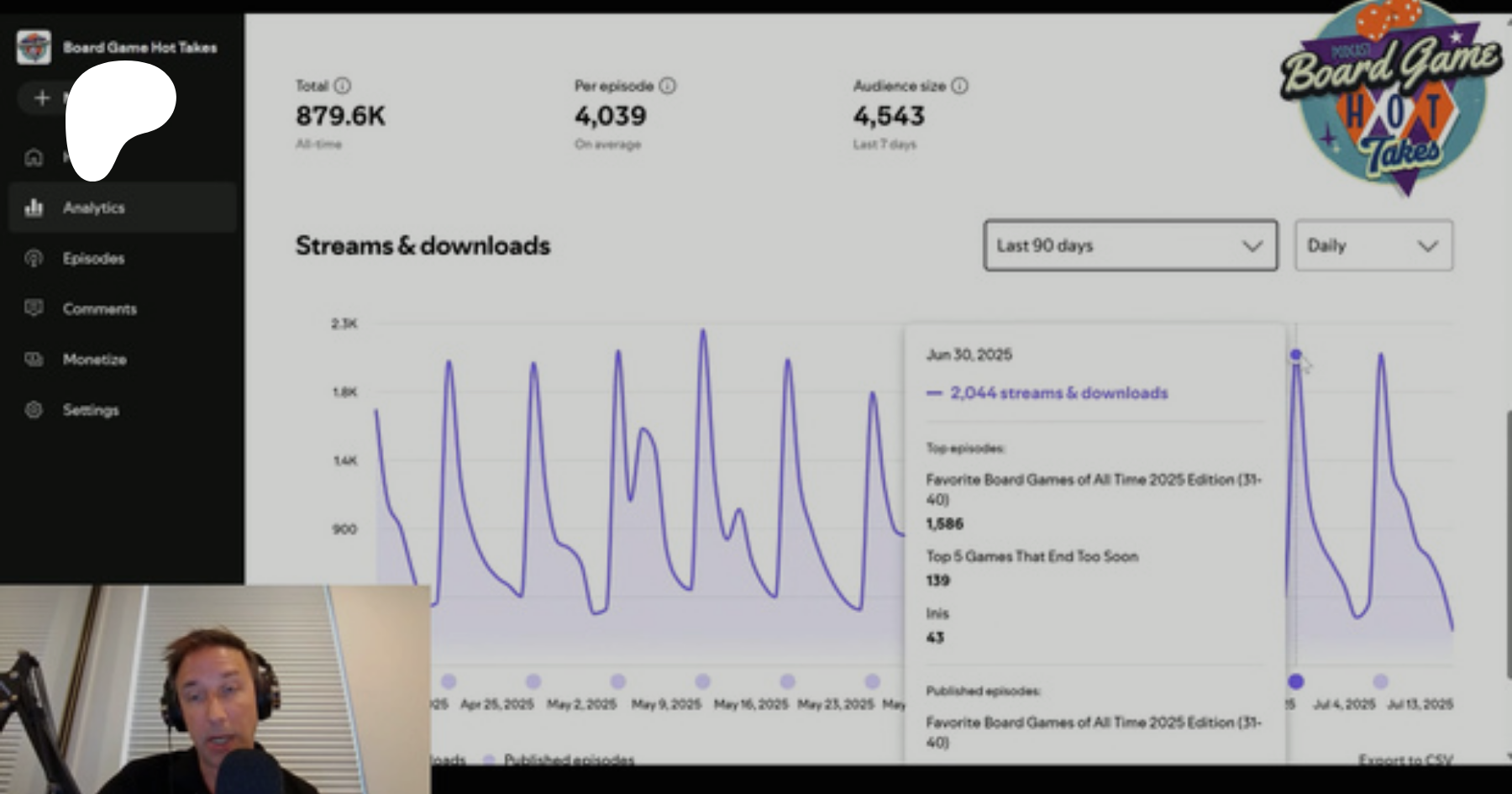Click the plus icon below the podcast name
The height and width of the screenshot is (794, 1512).
(42, 98)
